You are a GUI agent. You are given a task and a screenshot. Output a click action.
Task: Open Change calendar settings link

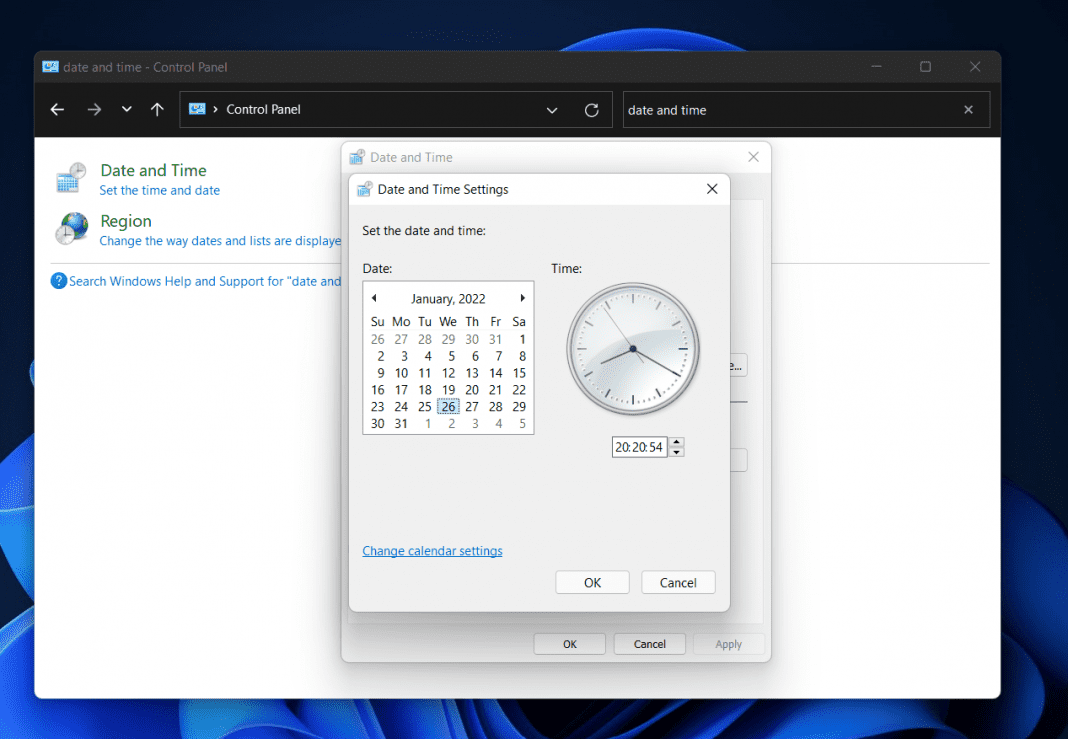[432, 550]
